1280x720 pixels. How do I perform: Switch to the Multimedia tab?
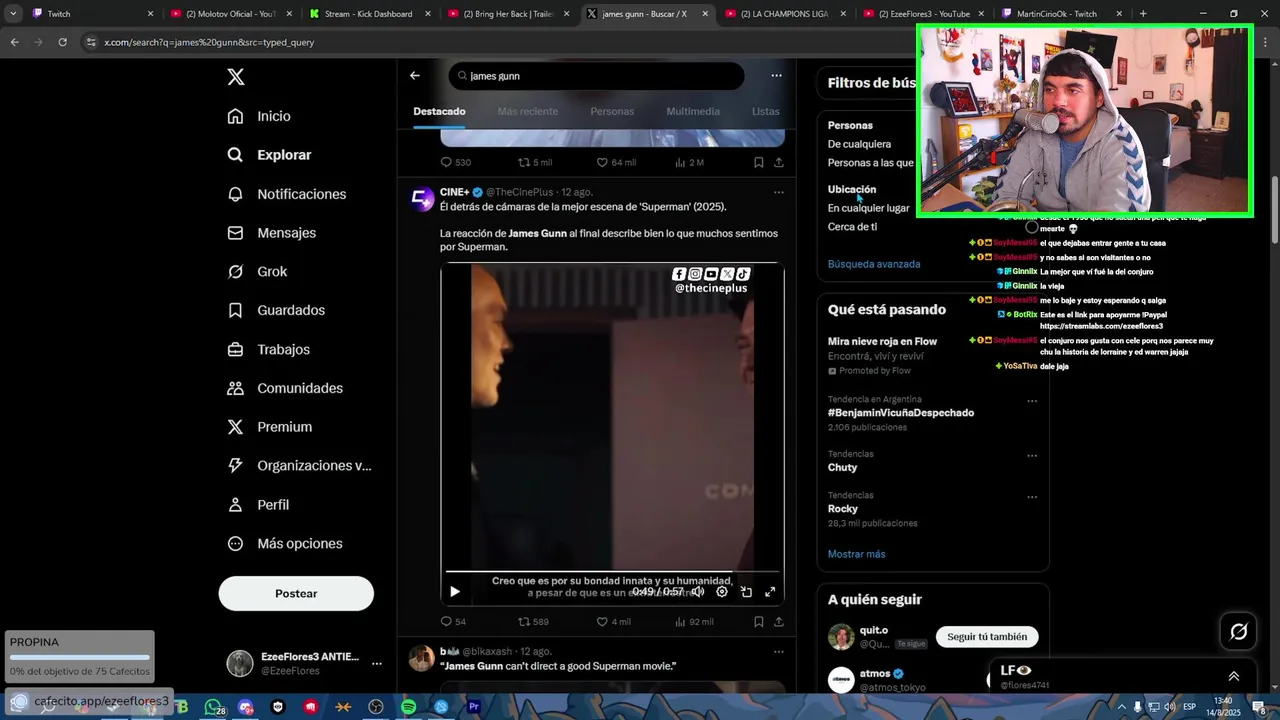coord(693,111)
